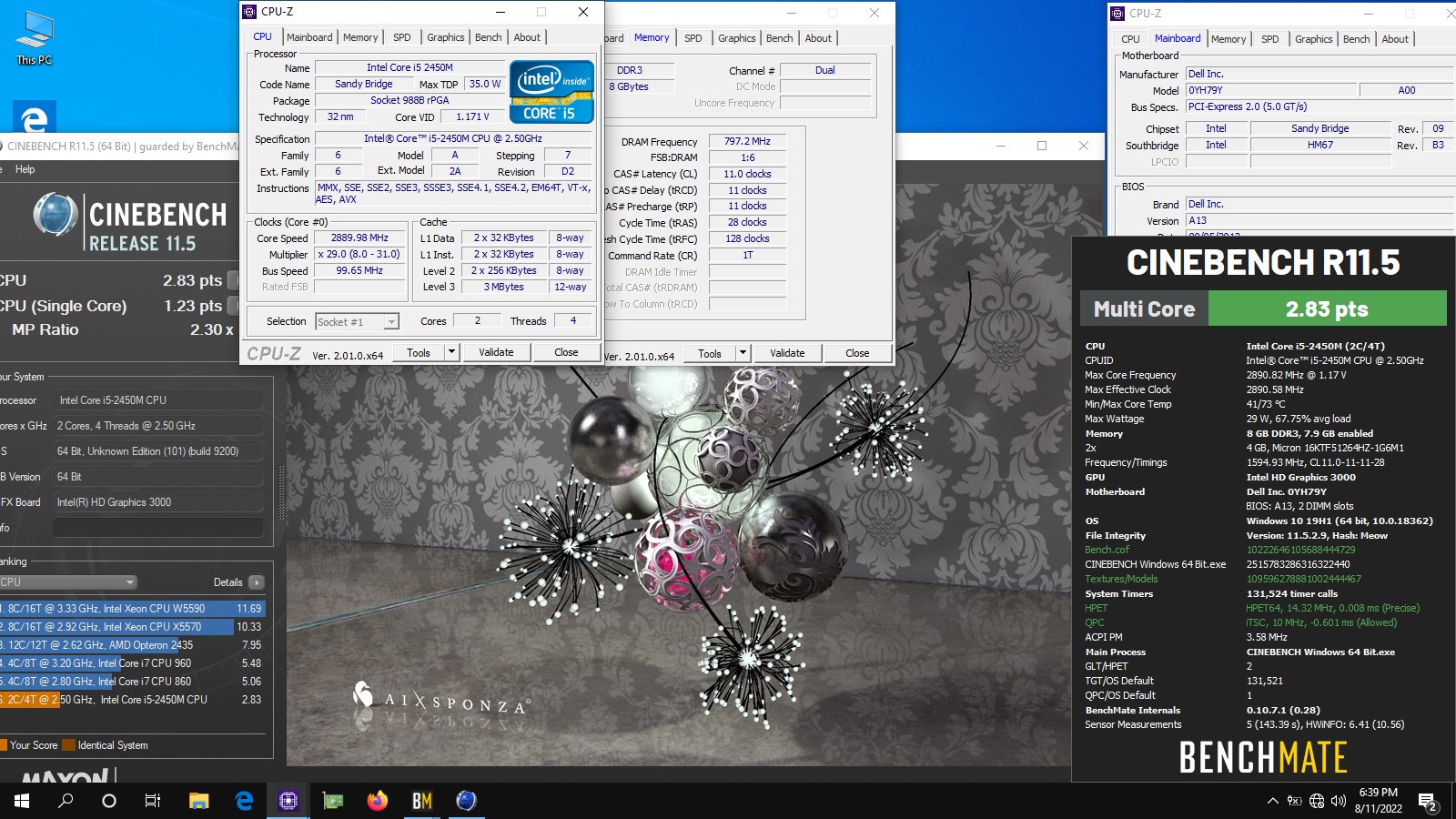Open volume control in the system tray
Image resolution: width=1456 pixels, height=819 pixels.
tap(1339, 801)
